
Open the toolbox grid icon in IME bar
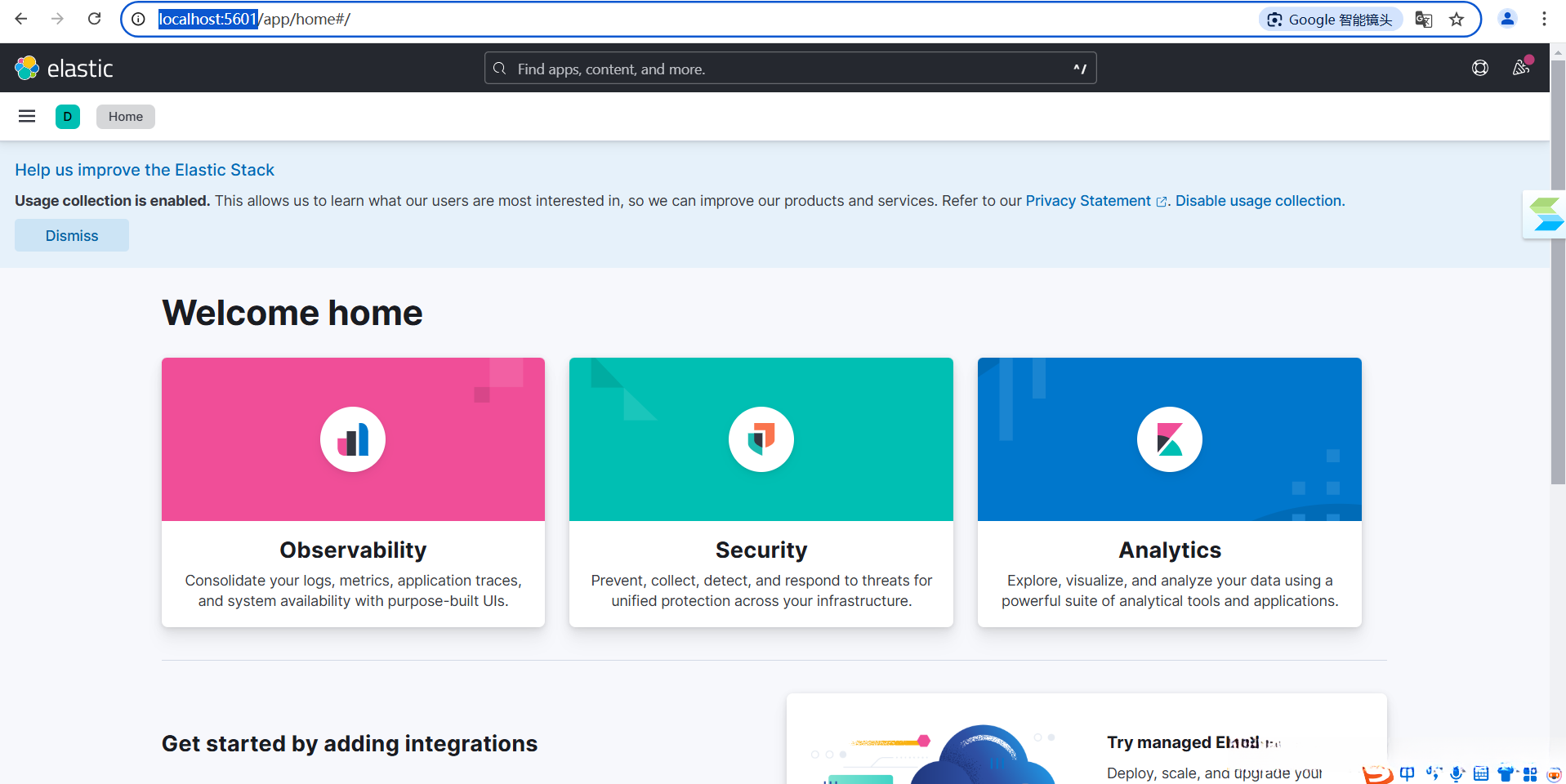(x=1530, y=773)
